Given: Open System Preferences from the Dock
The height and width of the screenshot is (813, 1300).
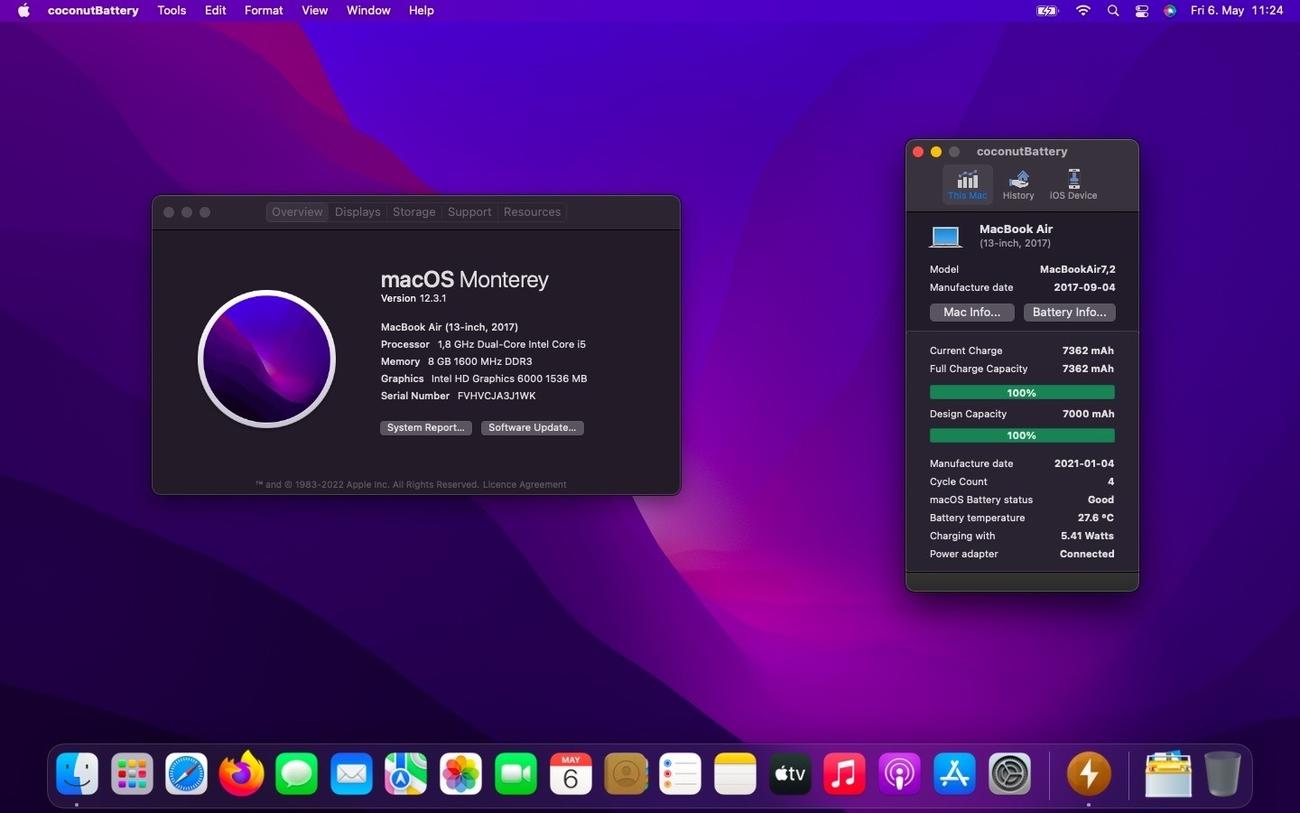Looking at the screenshot, I should [x=1009, y=774].
